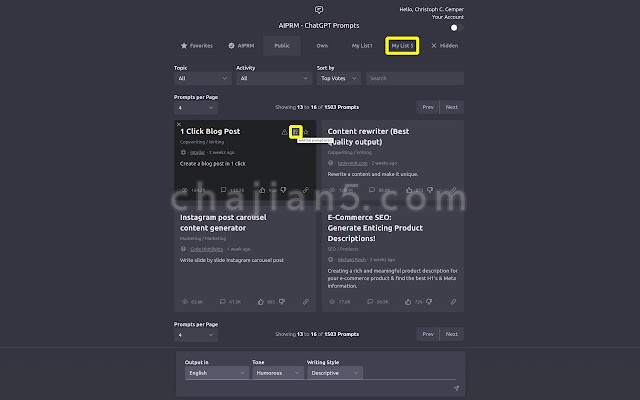The width and height of the screenshot is (640, 400).
Task: Select the E-Commerce SEO prompt title
Action: click(375, 228)
